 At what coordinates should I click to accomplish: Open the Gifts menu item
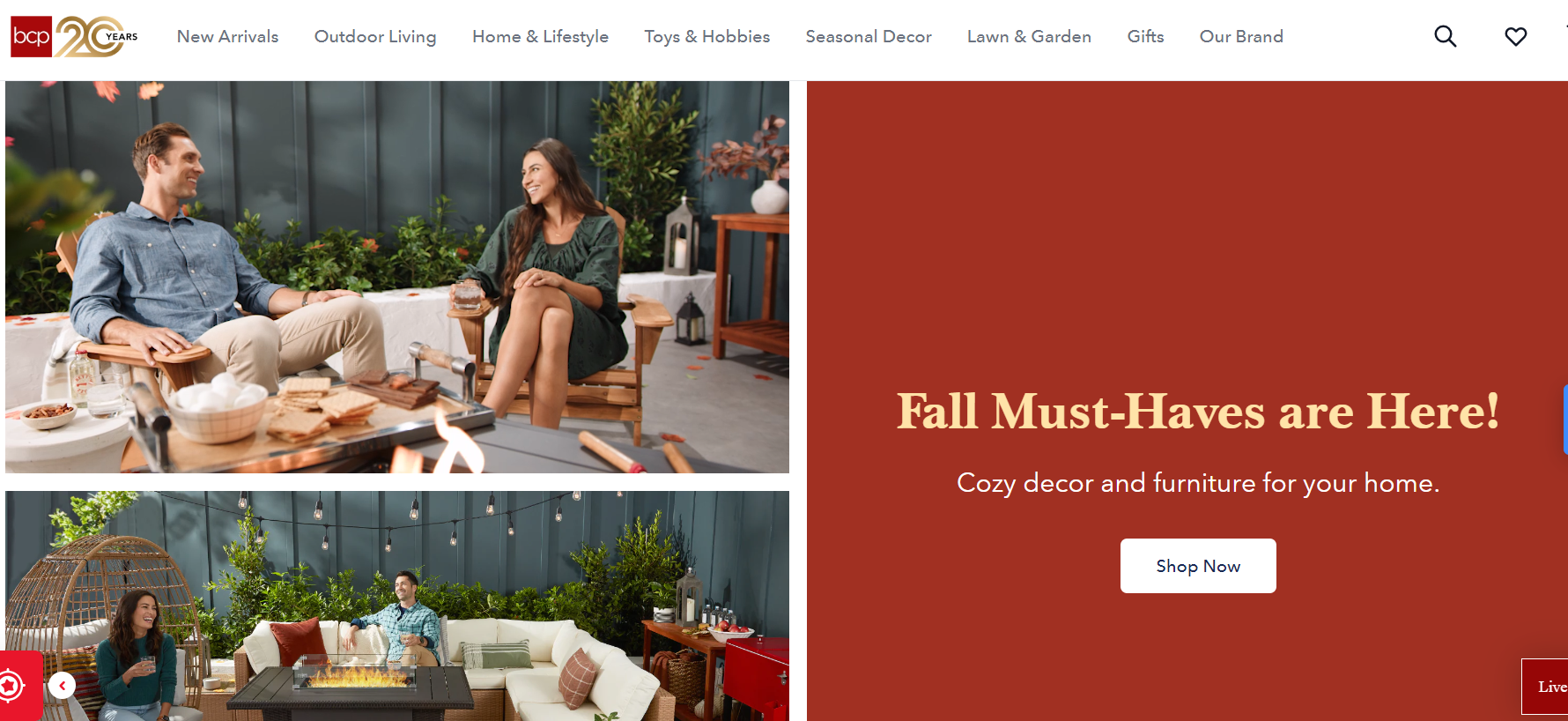[1145, 36]
